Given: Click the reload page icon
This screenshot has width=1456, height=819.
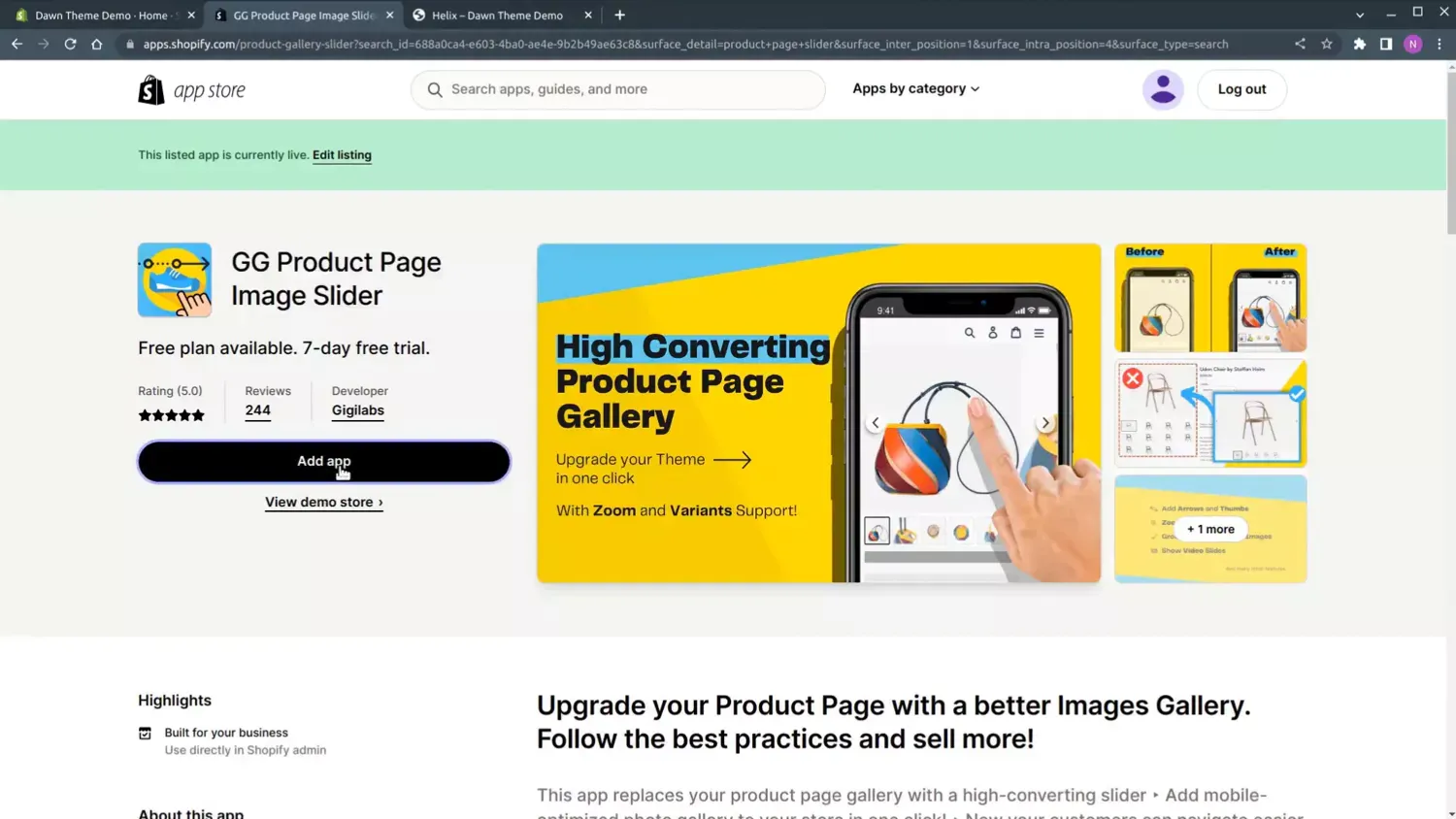Looking at the screenshot, I should [x=70, y=44].
